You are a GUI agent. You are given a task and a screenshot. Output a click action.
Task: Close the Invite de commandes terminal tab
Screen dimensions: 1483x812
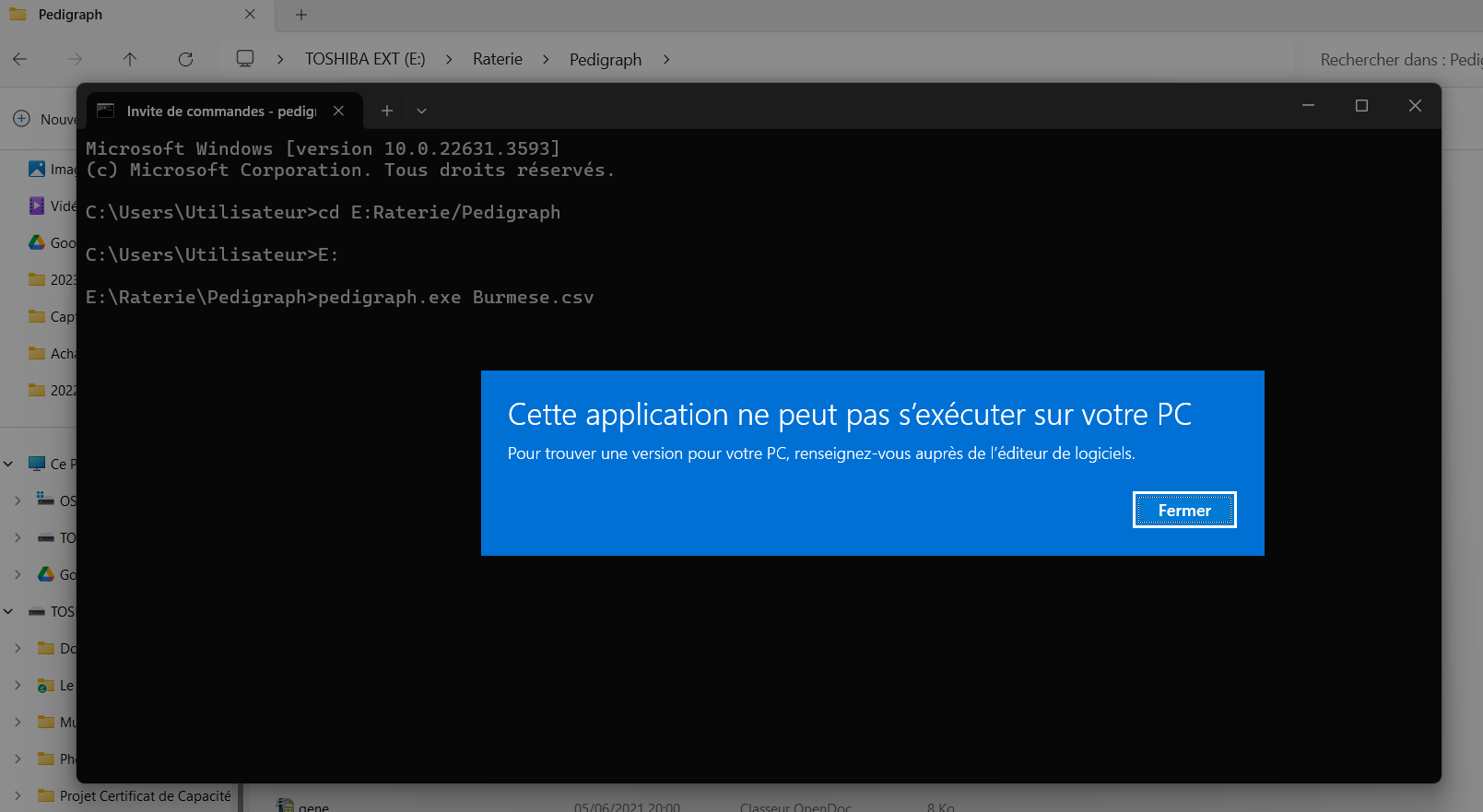[339, 111]
